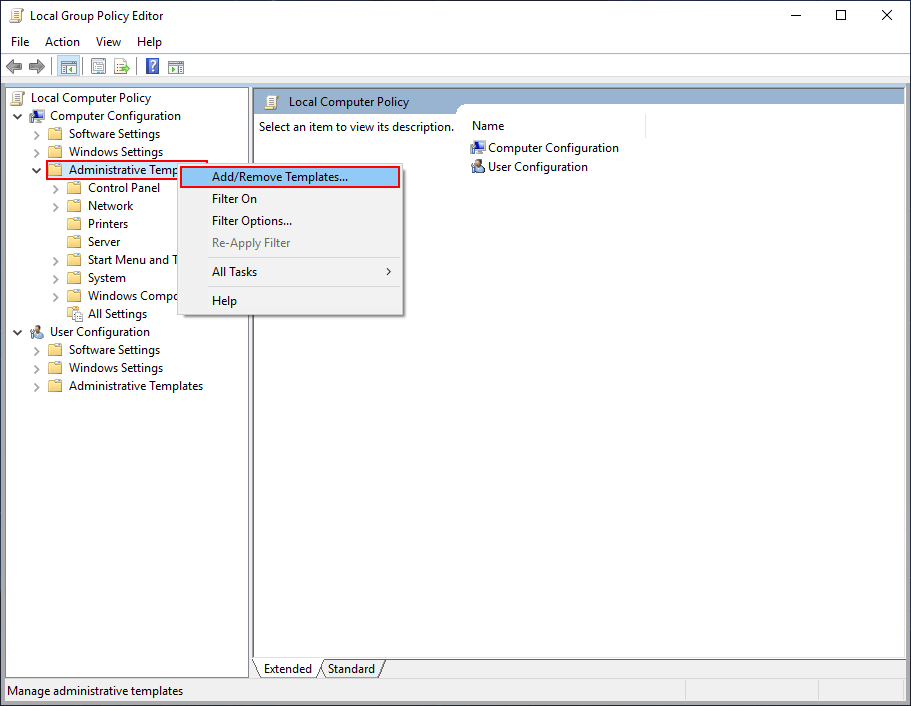Expand System node
911x706 pixels.
[56, 279]
